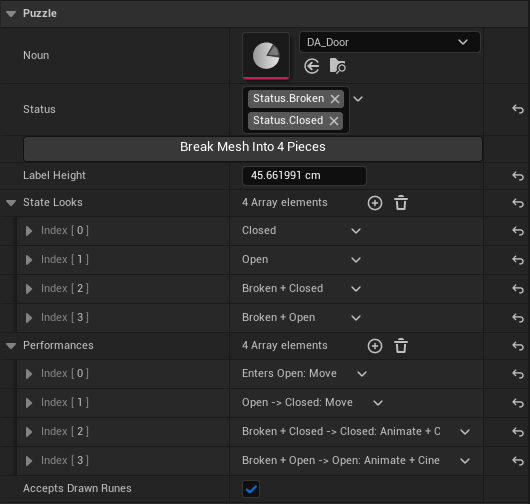Open the DA_Door asset dropdown
Image resolution: width=530 pixels, height=504 pixels.
tap(389, 42)
